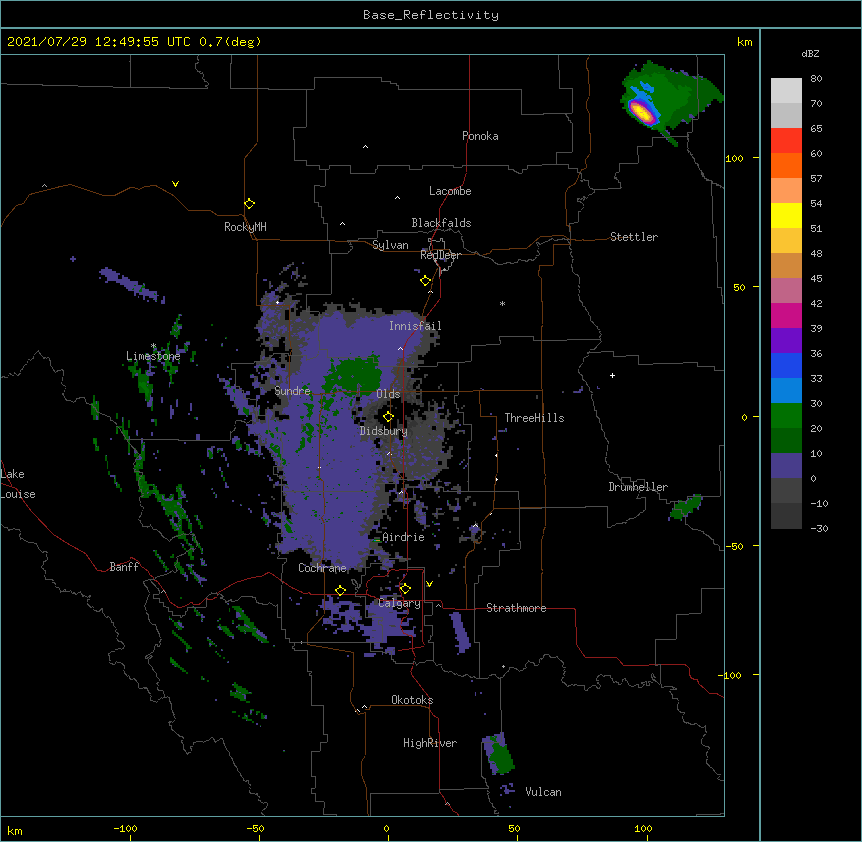
Task: Click the white plus marker west of Drumheller
Action: (x=612, y=375)
